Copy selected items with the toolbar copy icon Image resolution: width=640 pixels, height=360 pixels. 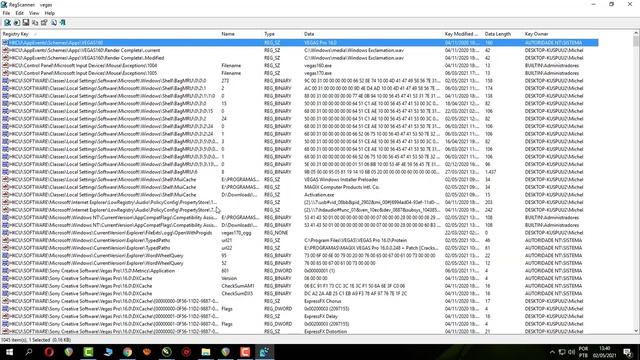[x=35, y=23]
